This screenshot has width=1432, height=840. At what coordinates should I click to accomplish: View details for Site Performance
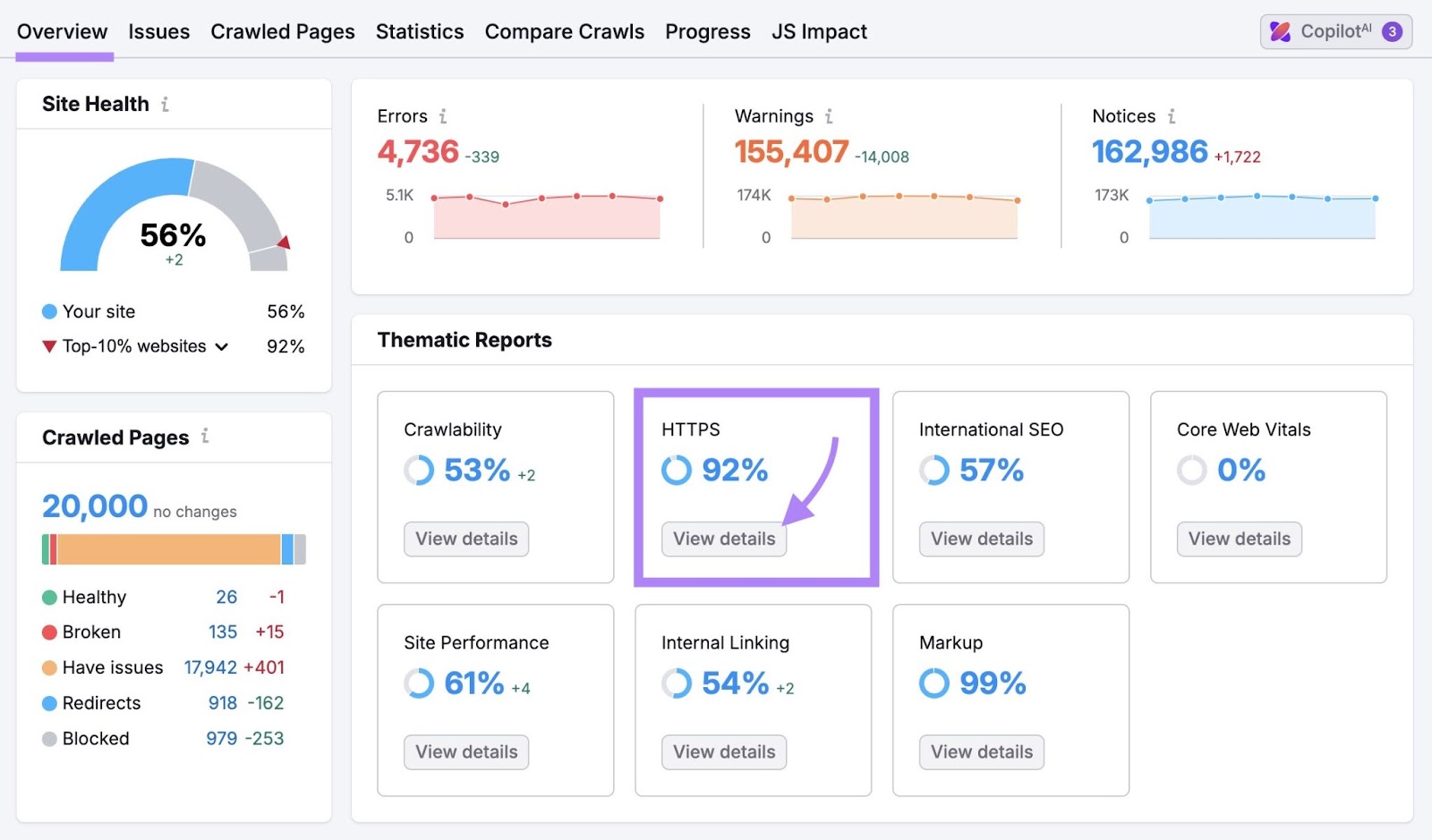465,751
